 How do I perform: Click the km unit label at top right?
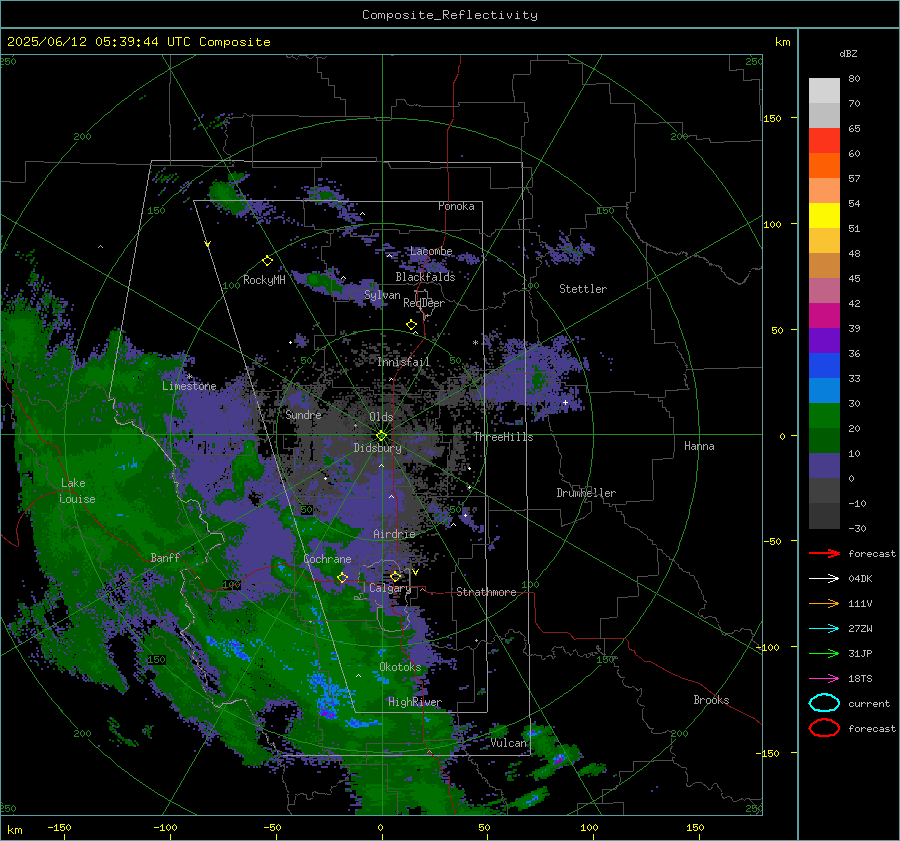point(782,42)
